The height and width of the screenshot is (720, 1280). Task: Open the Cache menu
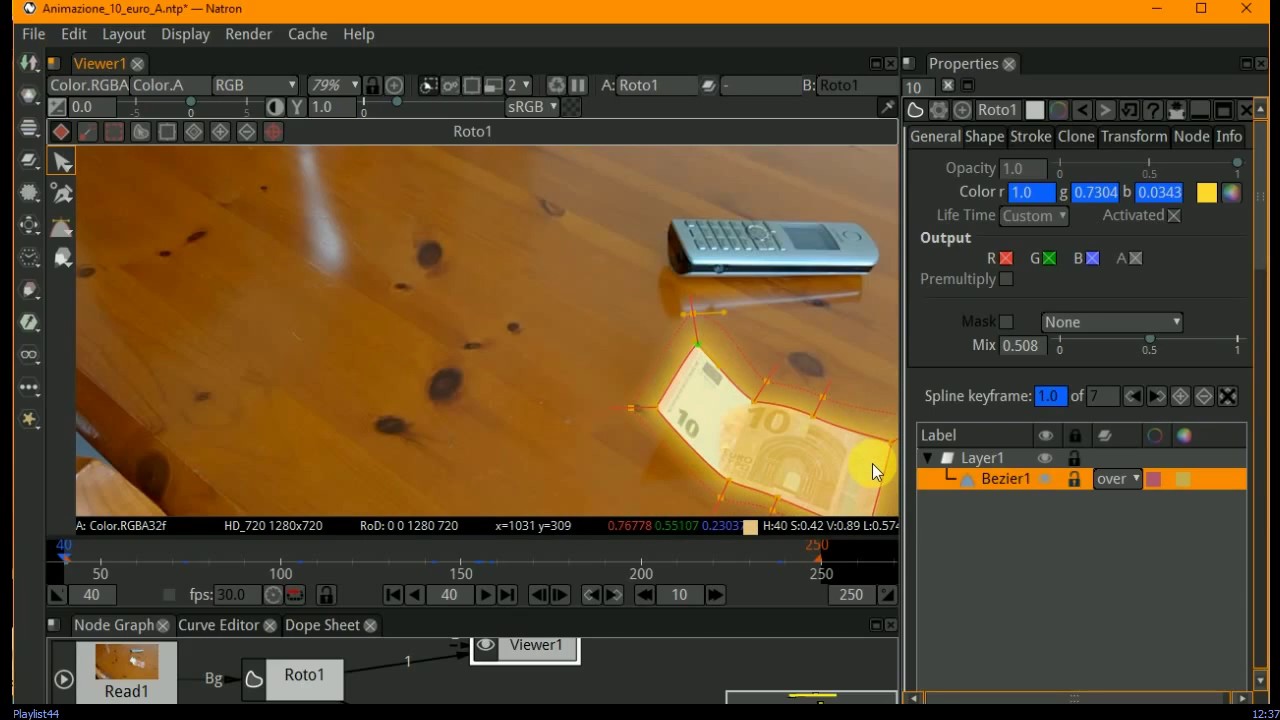tap(307, 34)
